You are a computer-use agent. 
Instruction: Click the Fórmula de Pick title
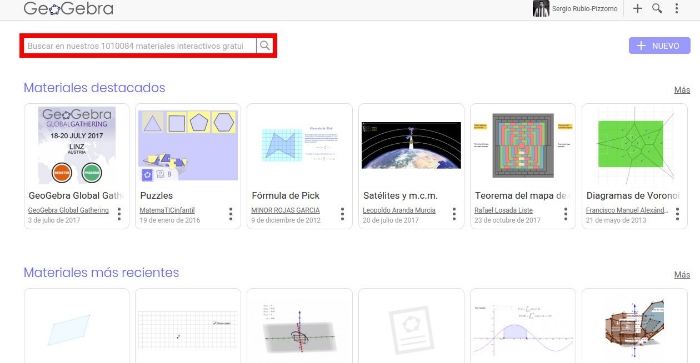coord(286,196)
